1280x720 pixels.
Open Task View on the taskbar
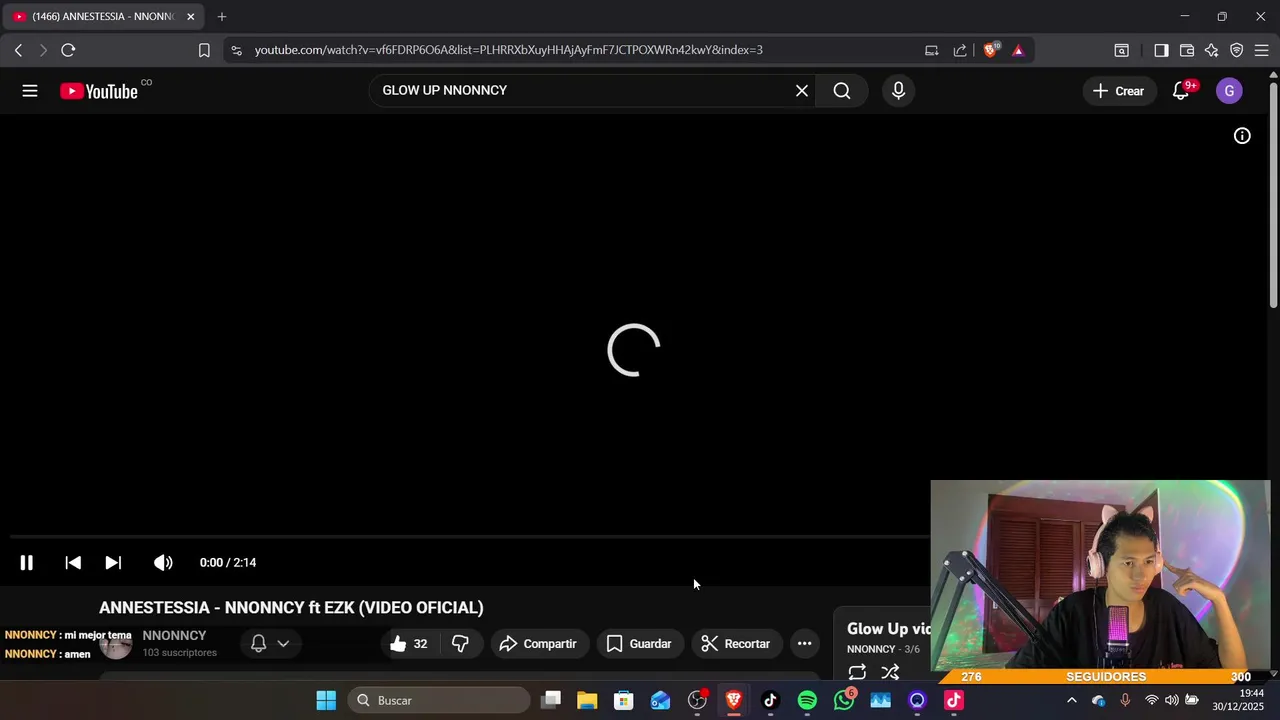551,701
